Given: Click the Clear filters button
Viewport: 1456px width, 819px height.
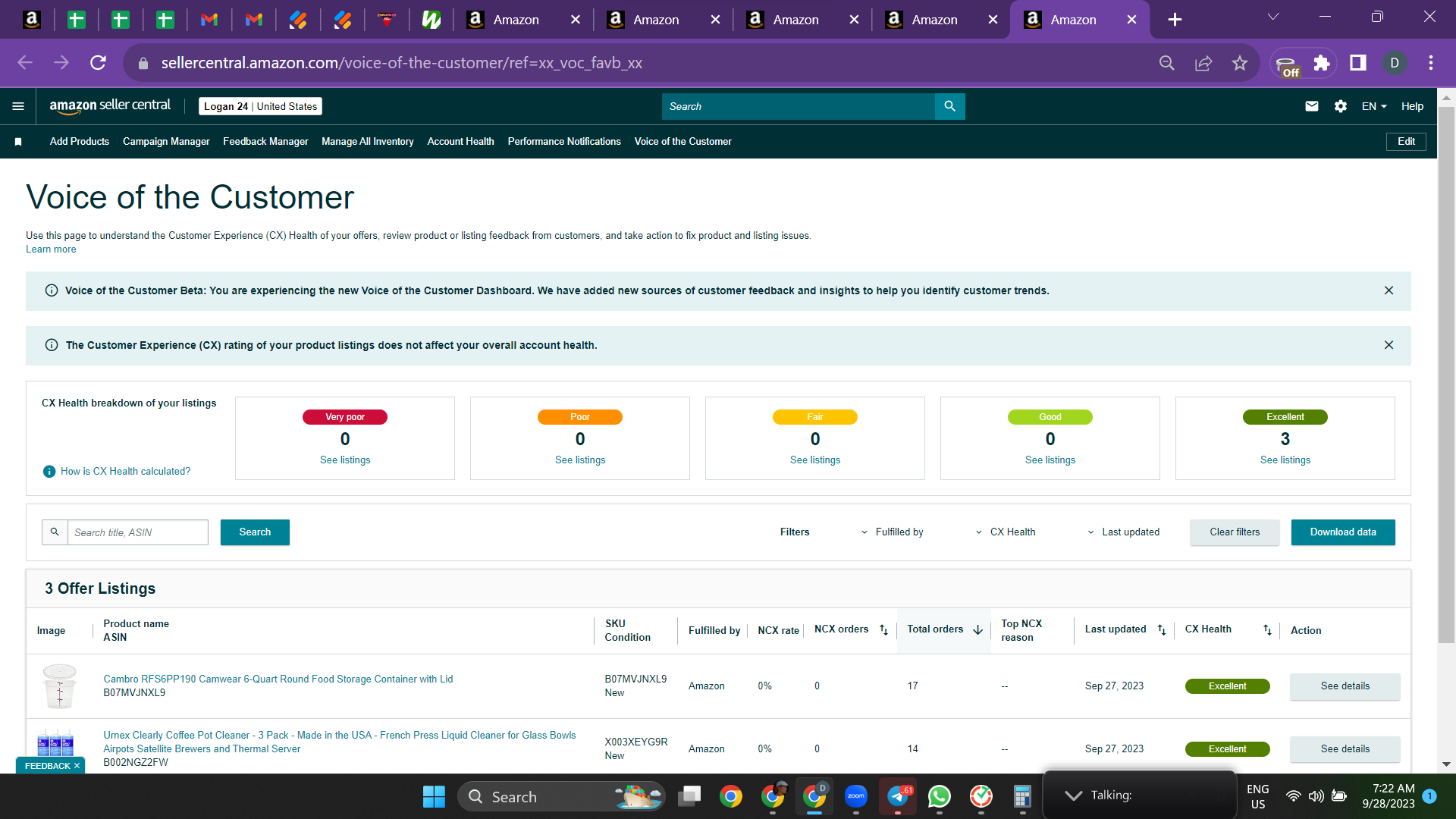Looking at the screenshot, I should tap(1235, 532).
